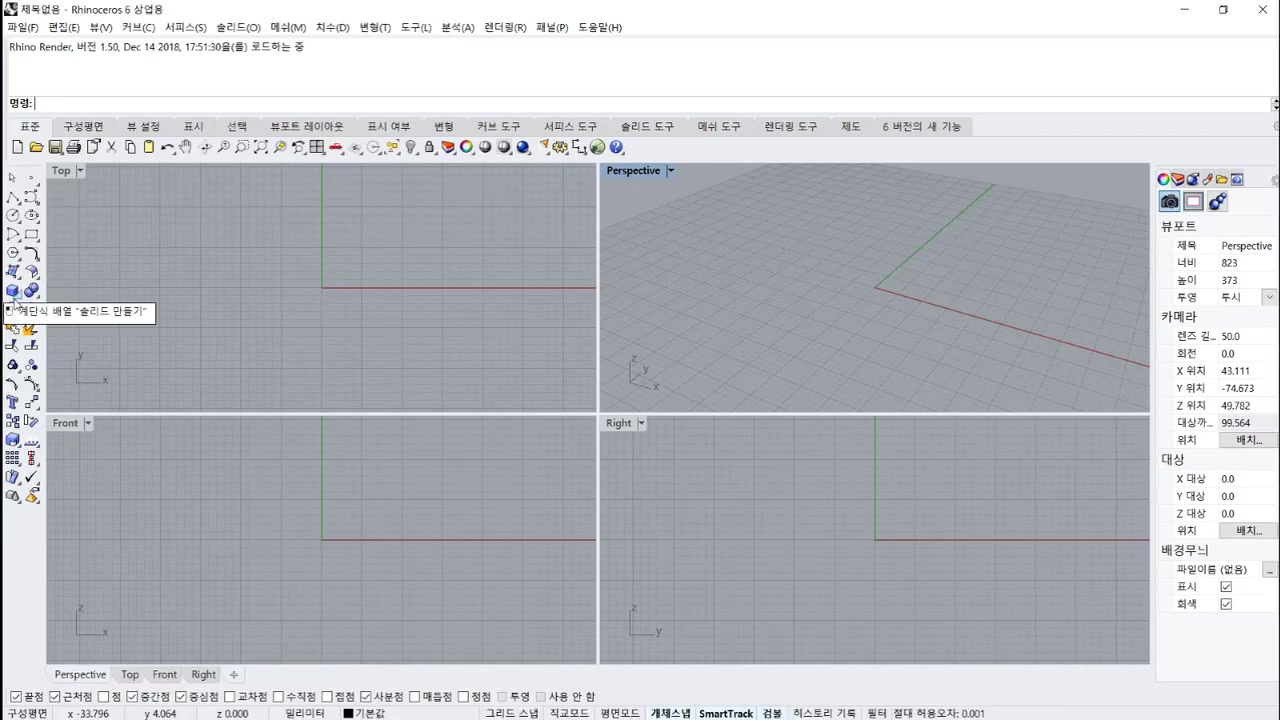Uncheck the 회색 checkbox in 배경무늬
This screenshot has width=1280, height=720.
[1226, 604]
